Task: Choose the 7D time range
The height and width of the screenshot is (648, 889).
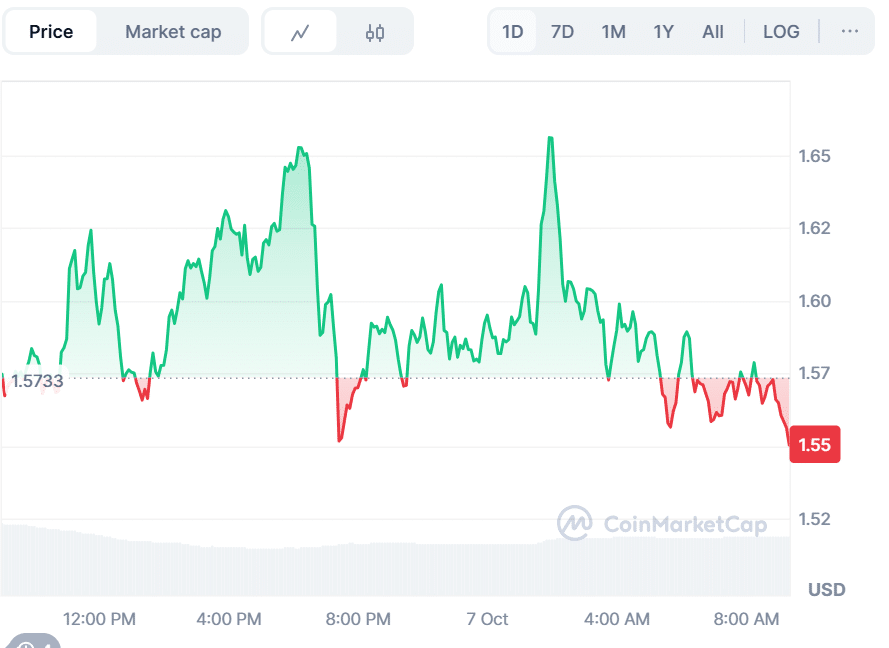Action: pos(563,31)
